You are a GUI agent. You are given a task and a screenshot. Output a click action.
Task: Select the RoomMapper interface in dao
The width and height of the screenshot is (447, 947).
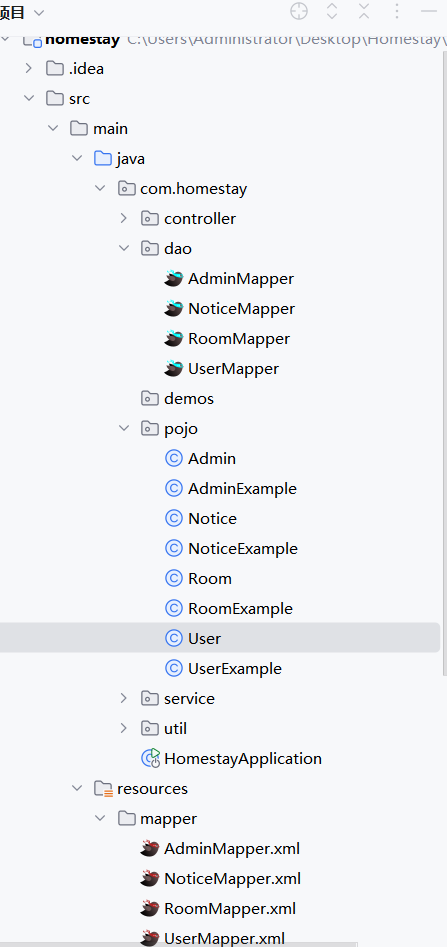click(239, 338)
